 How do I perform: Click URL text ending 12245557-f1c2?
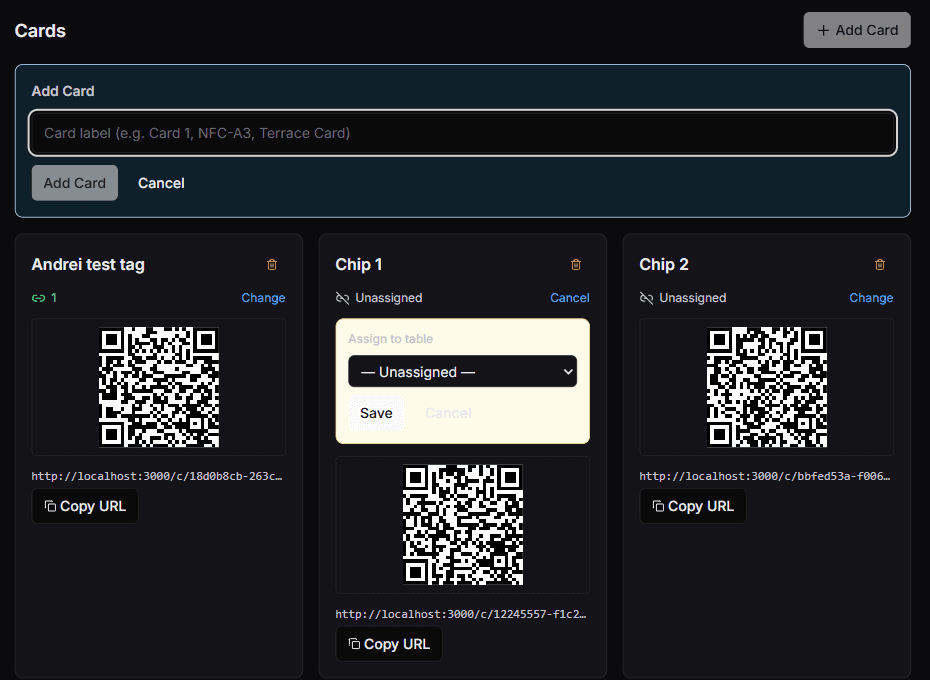(461, 614)
